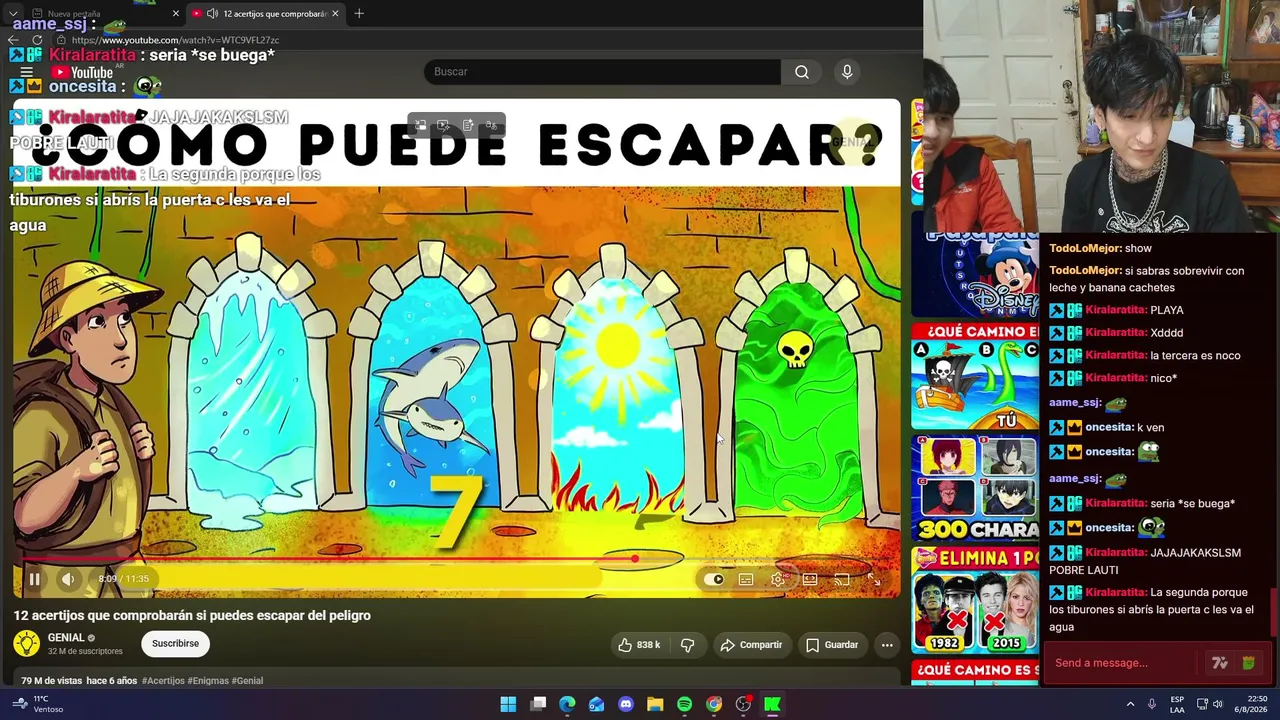
Task: Open OBS Studio from the taskbar
Action: click(x=743, y=705)
